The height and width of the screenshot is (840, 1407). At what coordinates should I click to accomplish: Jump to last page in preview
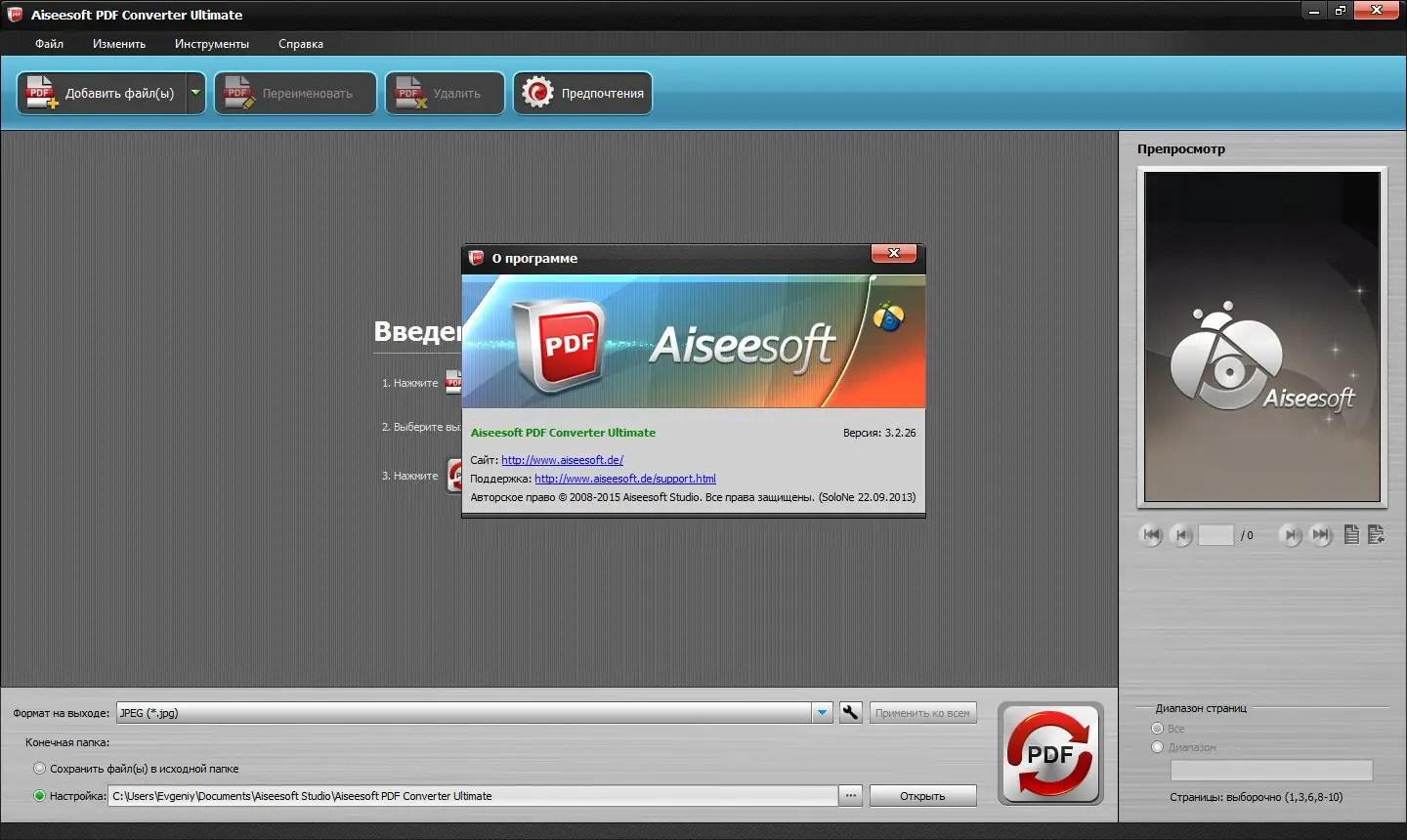[x=1321, y=534]
